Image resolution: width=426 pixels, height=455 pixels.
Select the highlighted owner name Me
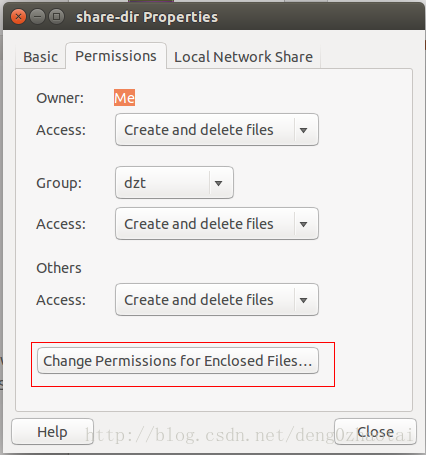(x=124, y=98)
